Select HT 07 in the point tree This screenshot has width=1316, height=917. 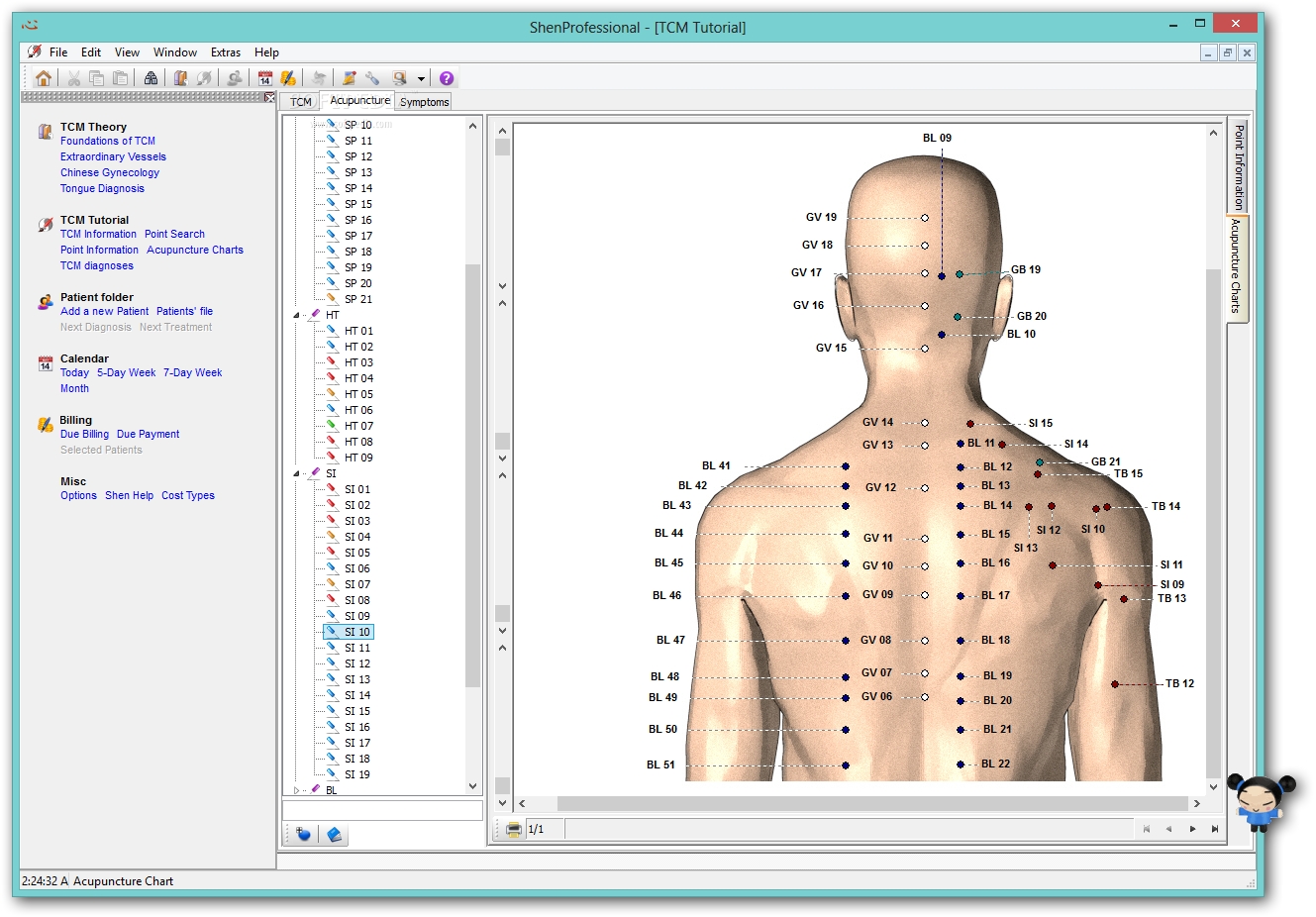tap(358, 426)
